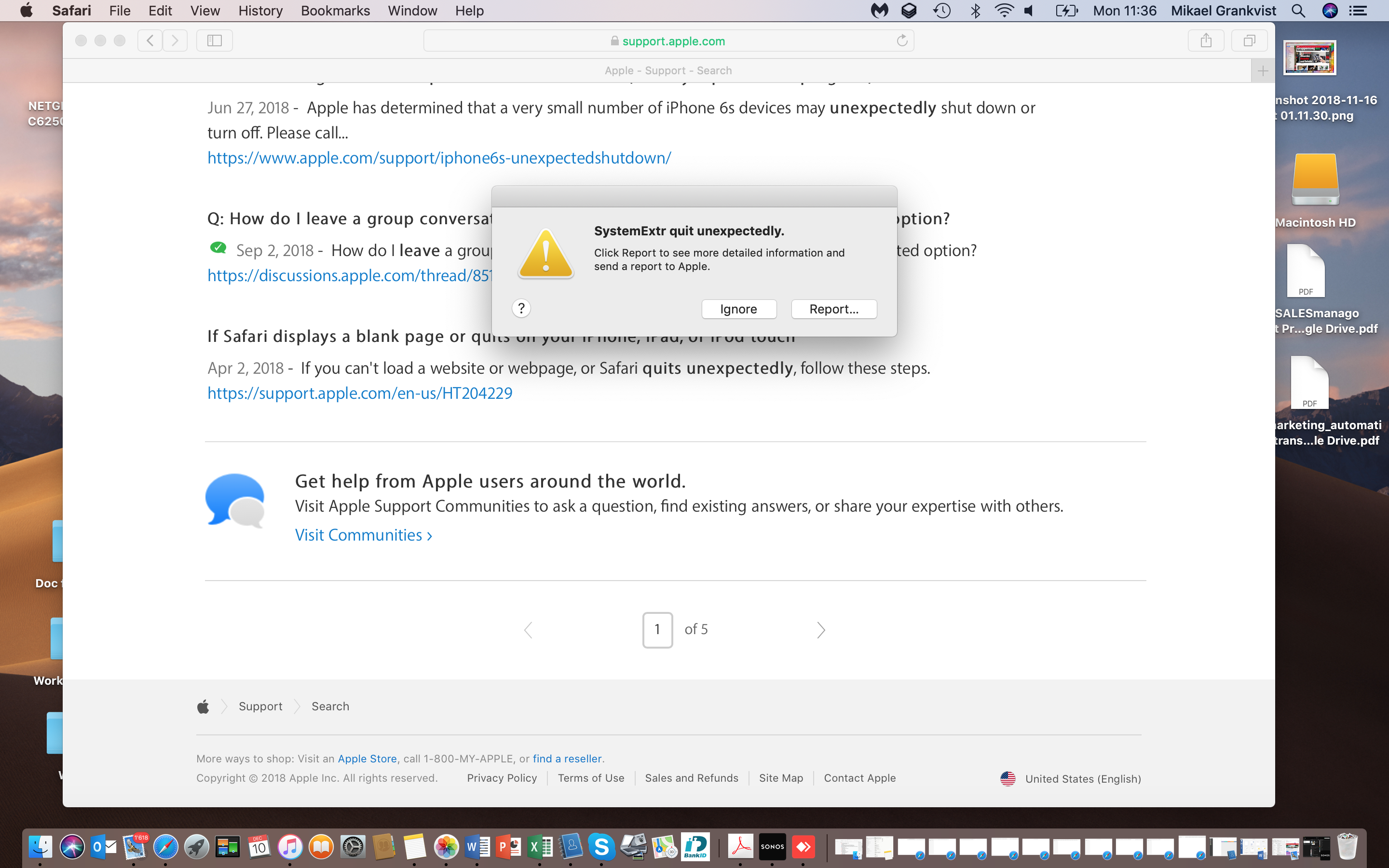Go to page 2 using the next-page arrow
The height and width of the screenshot is (868, 1389).
[x=821, y=630]
